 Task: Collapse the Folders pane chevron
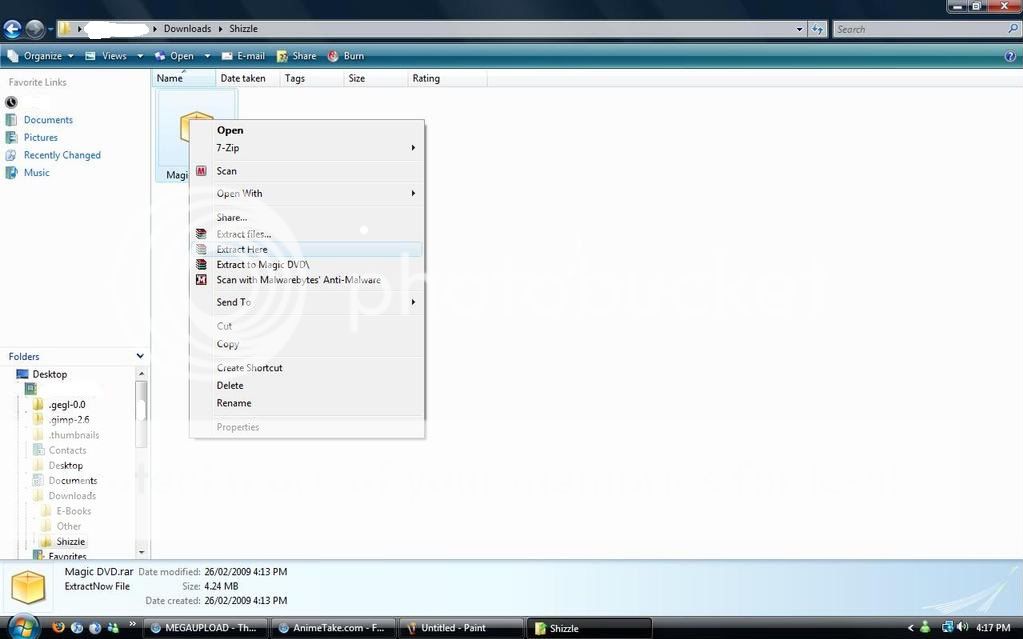[140, 356]
